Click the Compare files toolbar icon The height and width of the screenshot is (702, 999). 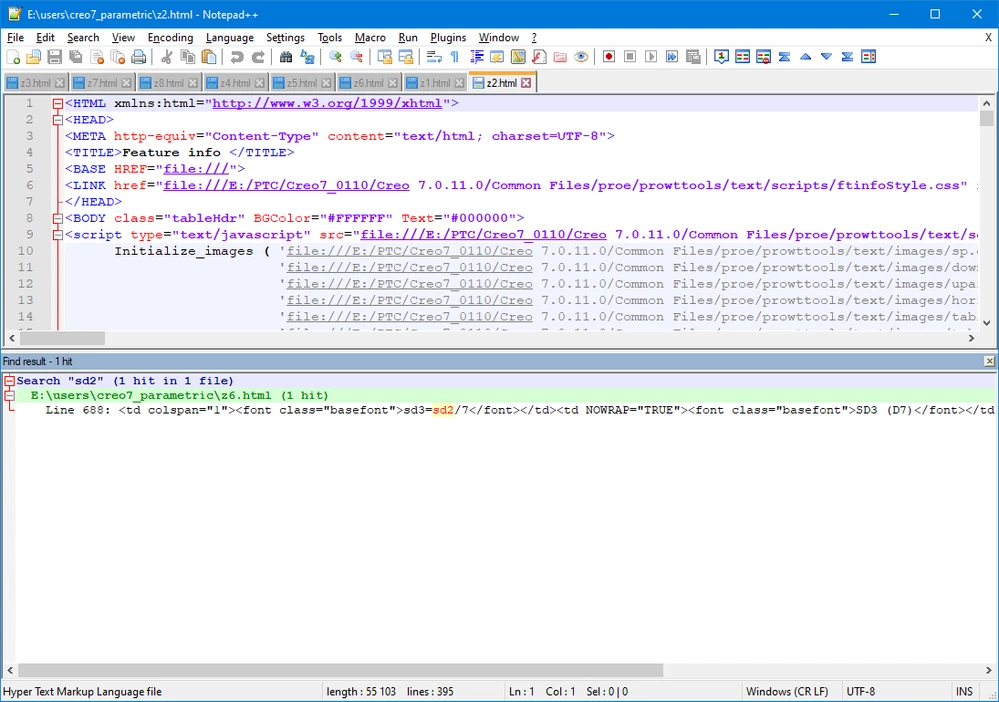click(x=742, y=57)
